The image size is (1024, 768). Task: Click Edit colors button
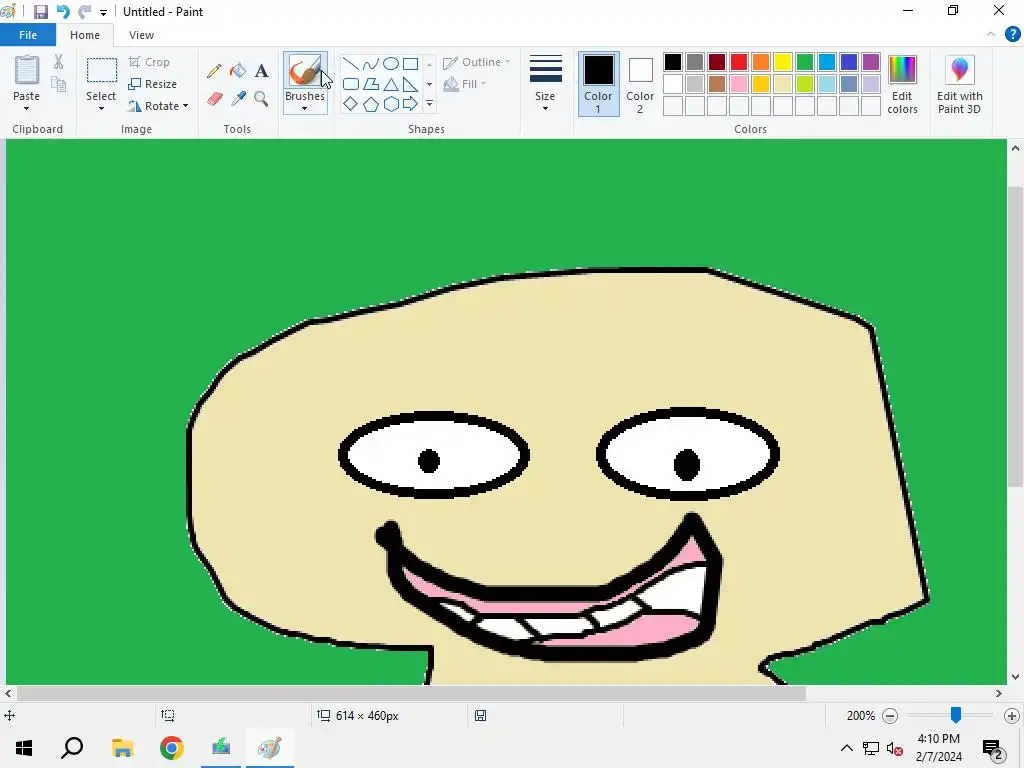tap(902, 83)
